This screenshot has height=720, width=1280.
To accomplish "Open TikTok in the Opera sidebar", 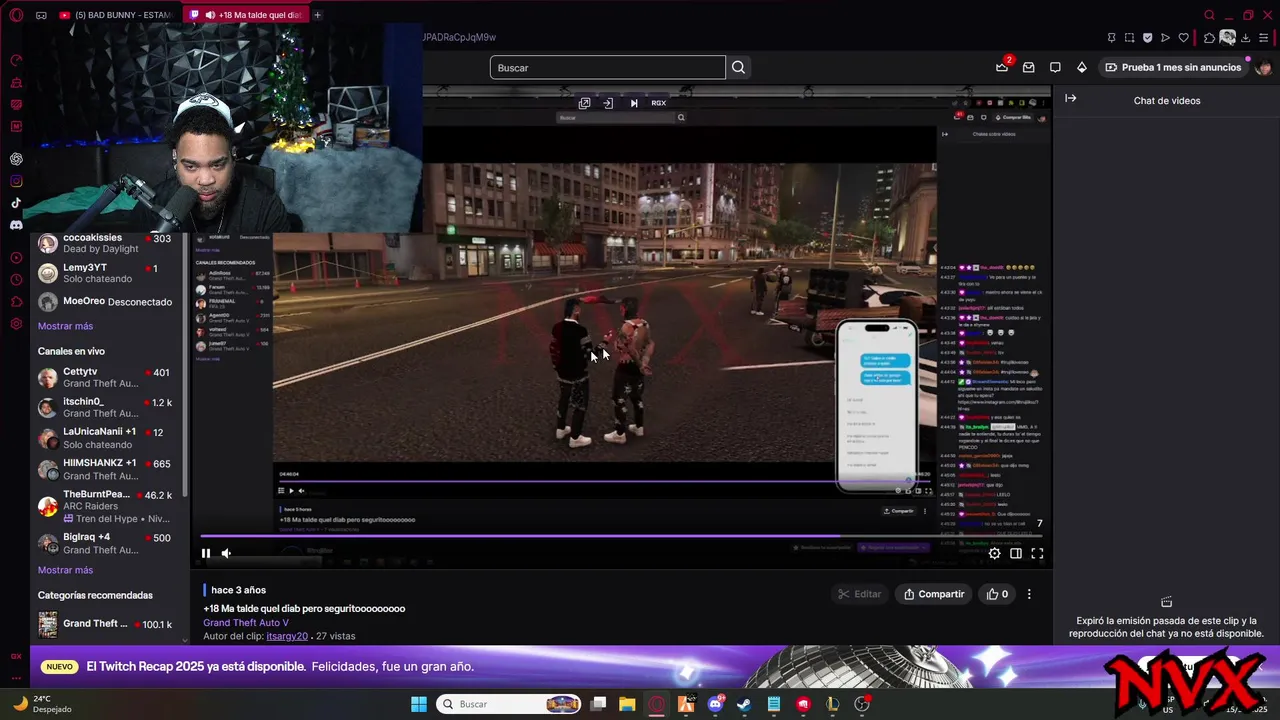I will click(x=16, y=203).
